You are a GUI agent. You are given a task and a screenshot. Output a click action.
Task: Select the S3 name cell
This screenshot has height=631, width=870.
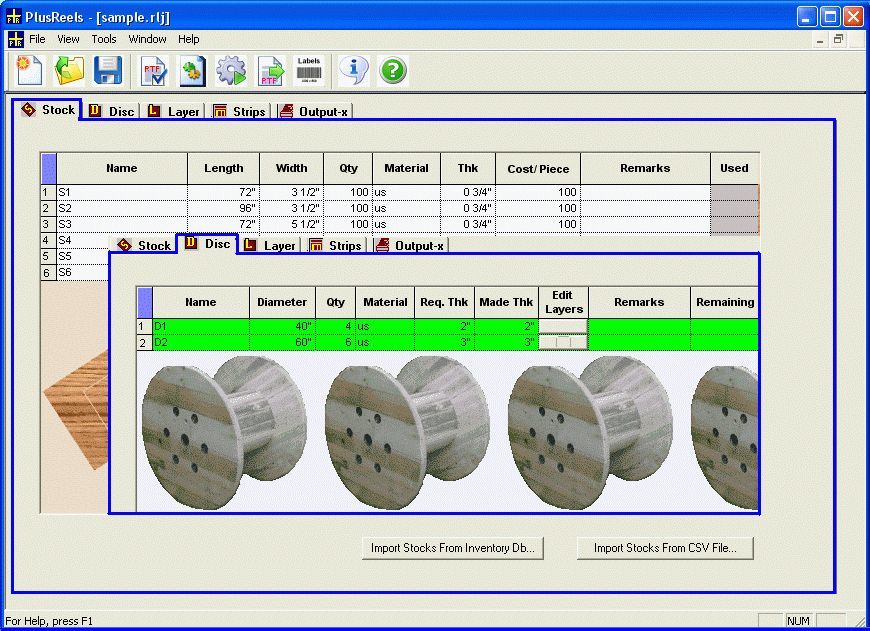(x=122, y=224)
